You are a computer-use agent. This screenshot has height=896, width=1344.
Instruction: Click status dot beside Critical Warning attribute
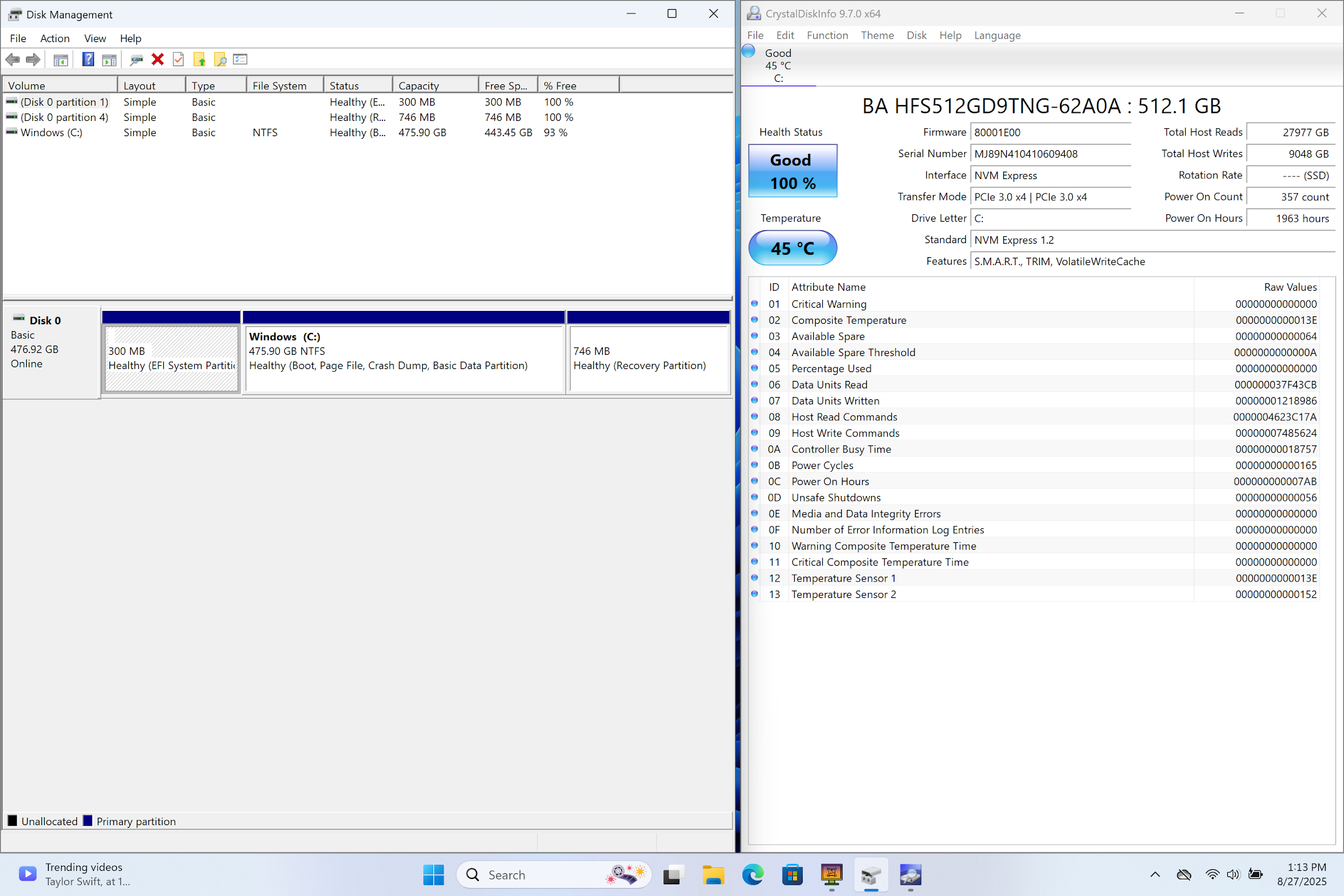coord(754,304)
